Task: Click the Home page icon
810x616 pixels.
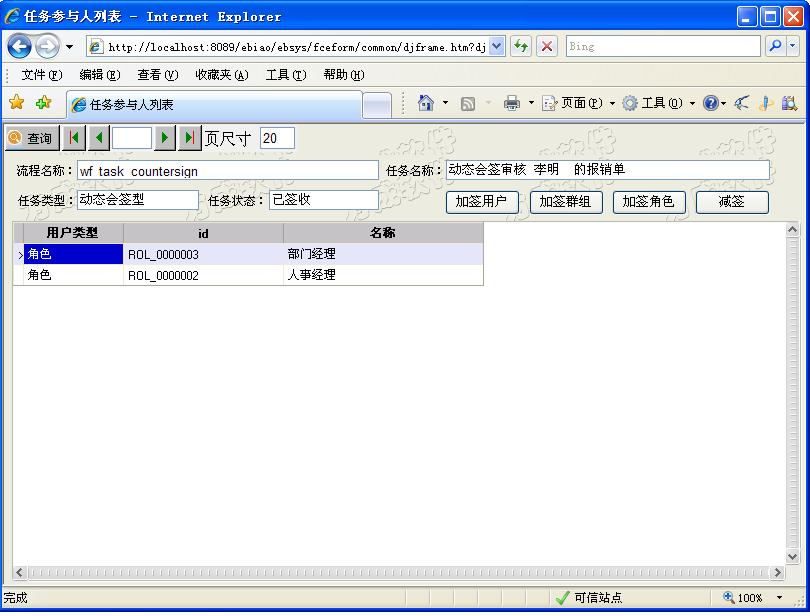Action: pos(426,103)
